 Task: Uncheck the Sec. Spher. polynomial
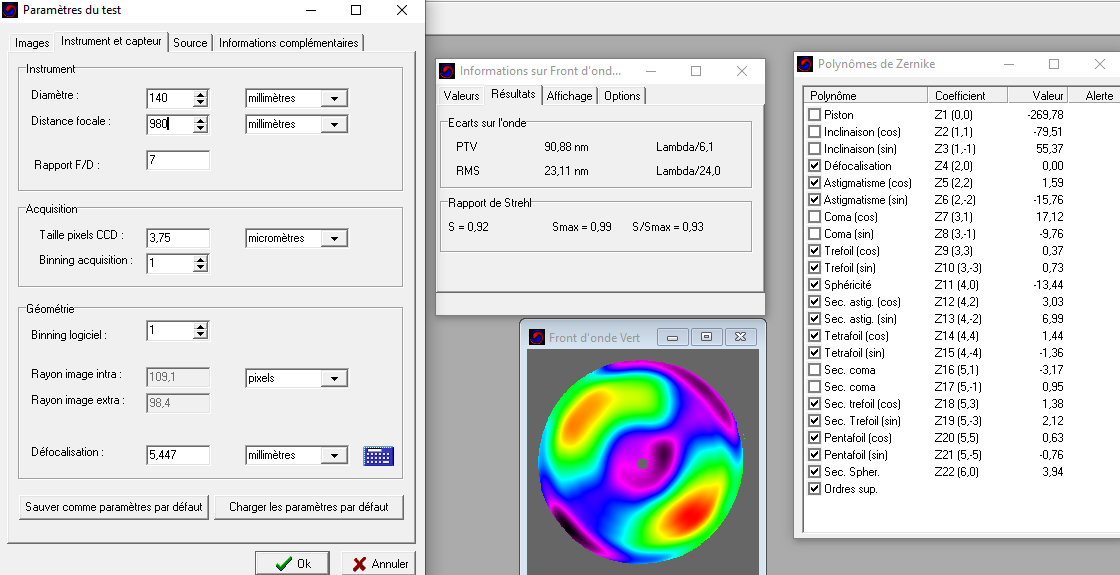(814, 472)
